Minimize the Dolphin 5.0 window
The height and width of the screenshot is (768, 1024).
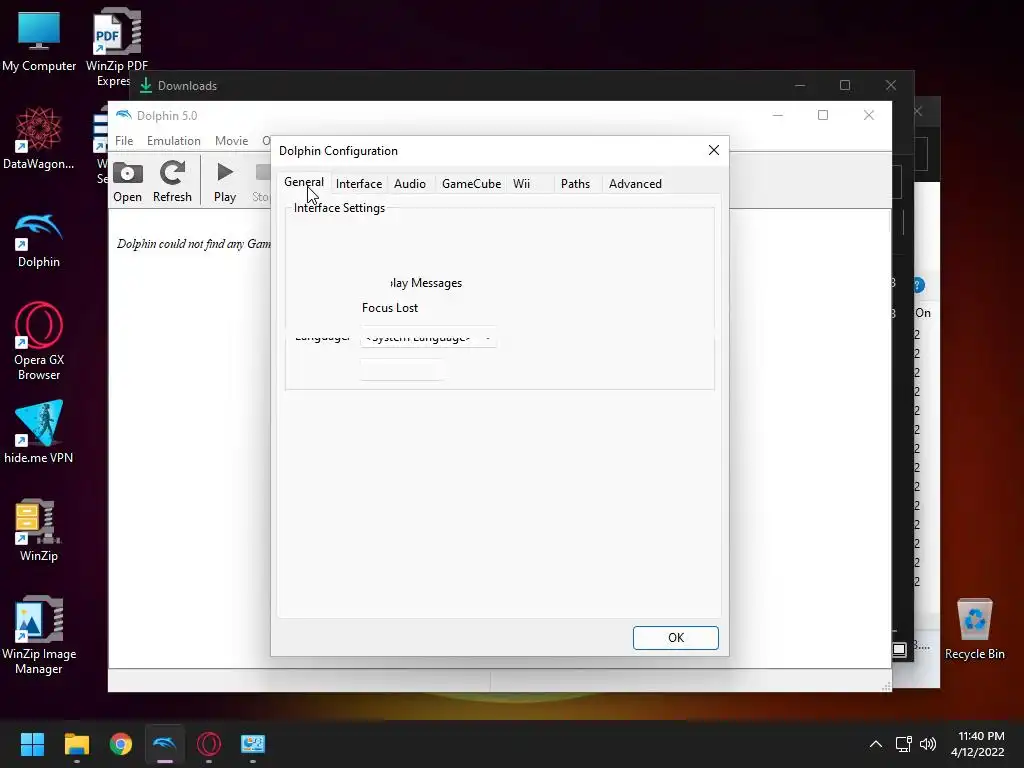point(778,115)
